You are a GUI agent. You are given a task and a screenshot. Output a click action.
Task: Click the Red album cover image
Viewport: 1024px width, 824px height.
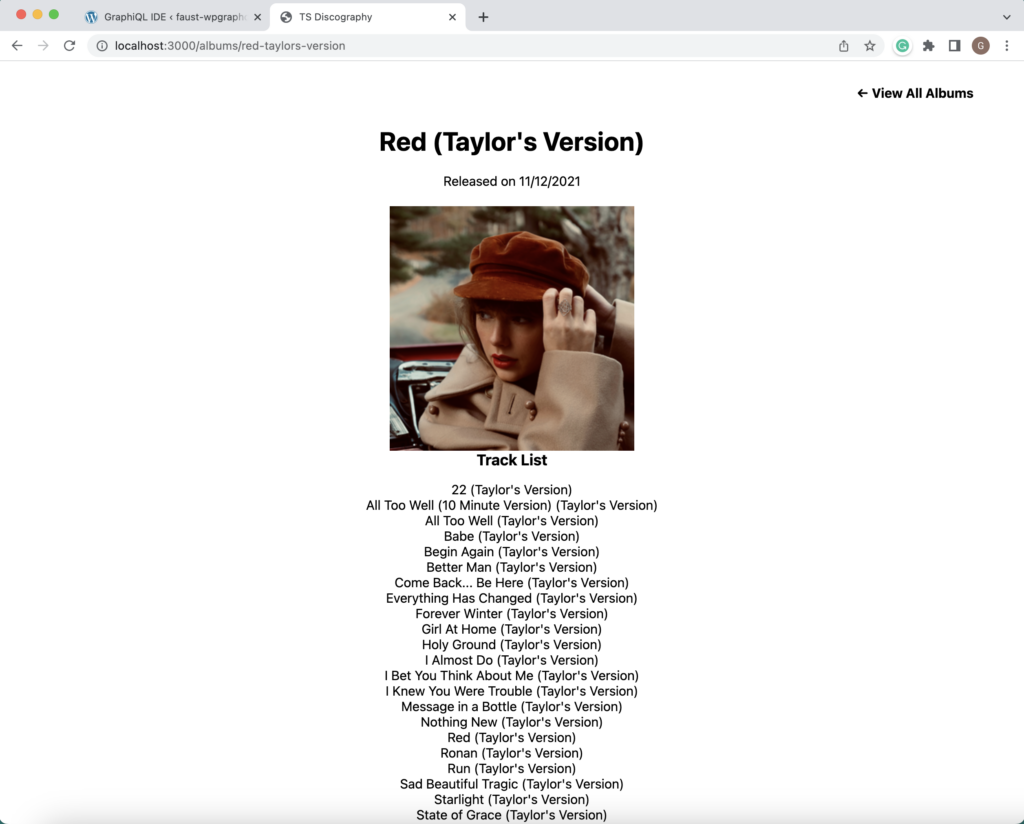(x=511, y=328)
